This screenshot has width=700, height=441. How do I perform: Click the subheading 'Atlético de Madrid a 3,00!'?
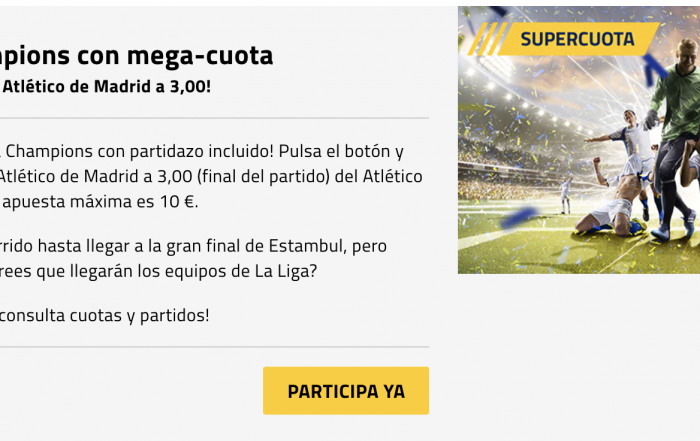pyautogui.click(x=106, y=86)
